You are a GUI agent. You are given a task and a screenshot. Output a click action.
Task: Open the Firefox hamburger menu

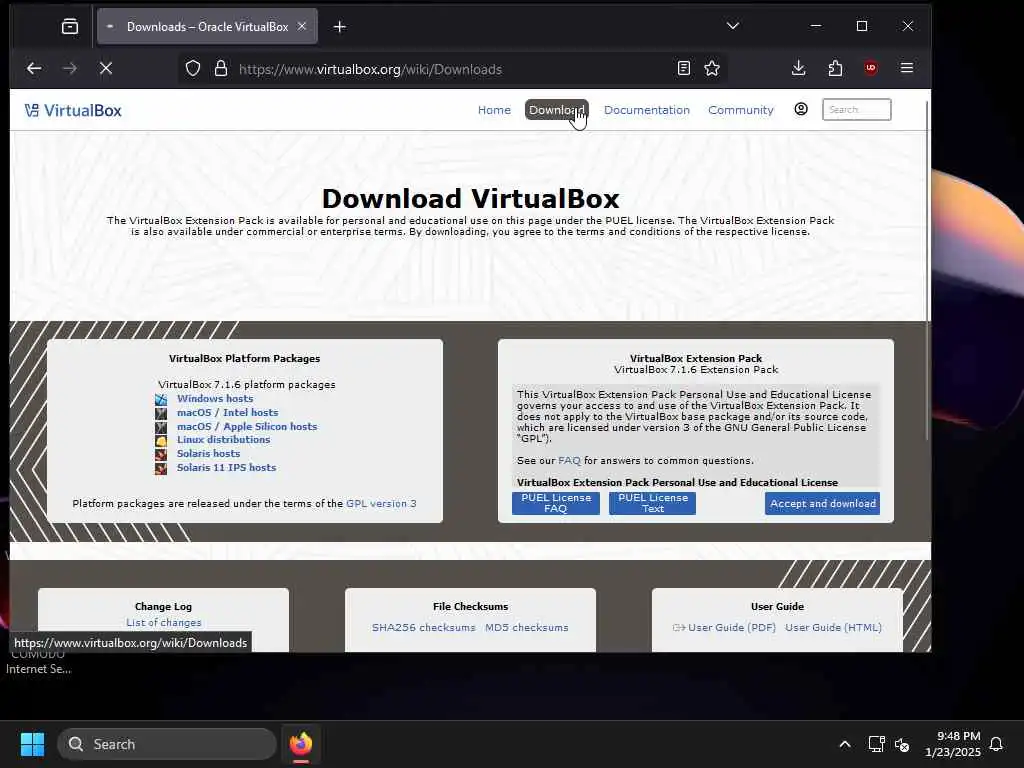pyautogui.click(x=906, y=69)
